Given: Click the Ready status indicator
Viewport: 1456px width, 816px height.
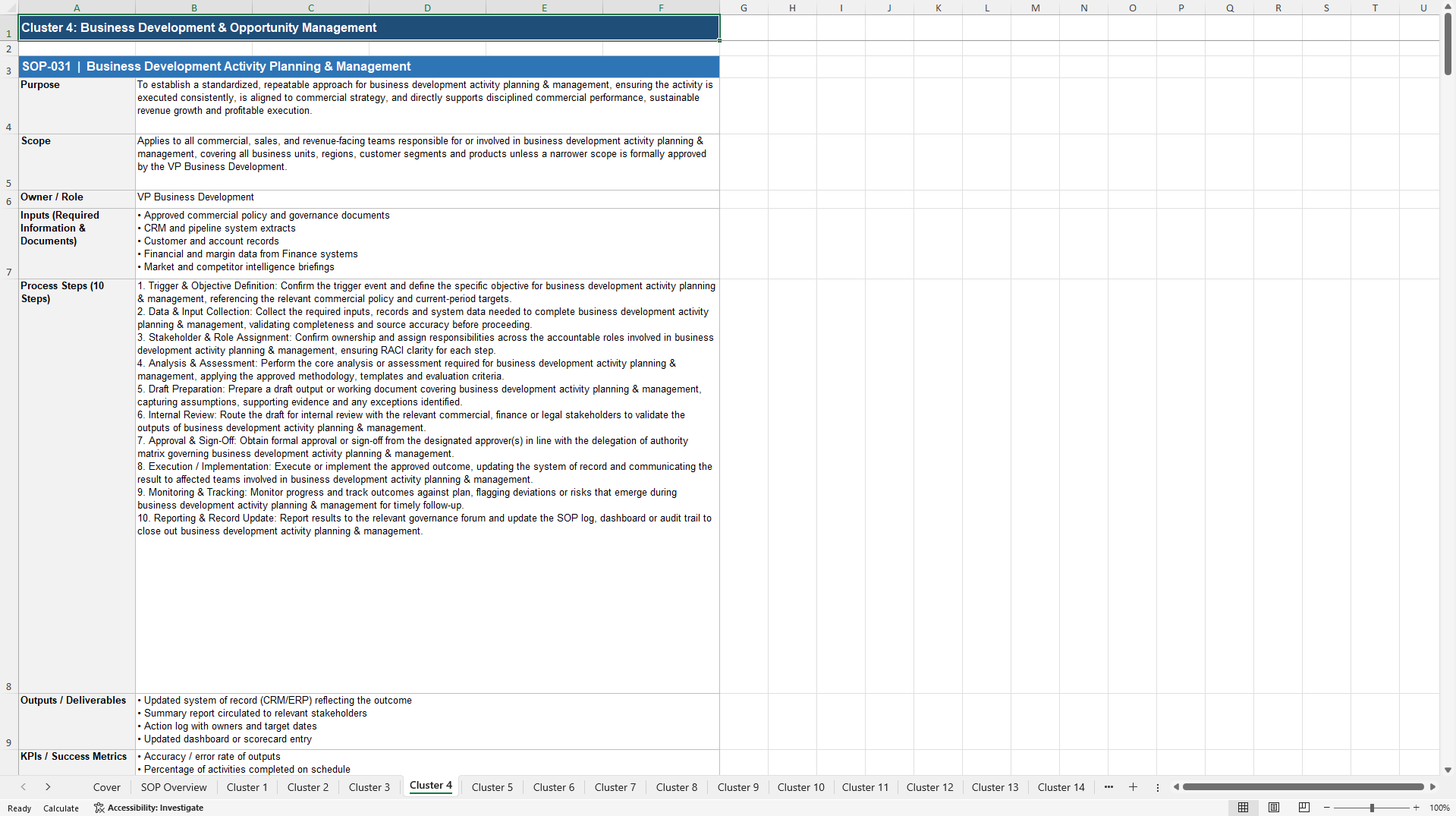Looking at the screenshot, I should (20, 808).
